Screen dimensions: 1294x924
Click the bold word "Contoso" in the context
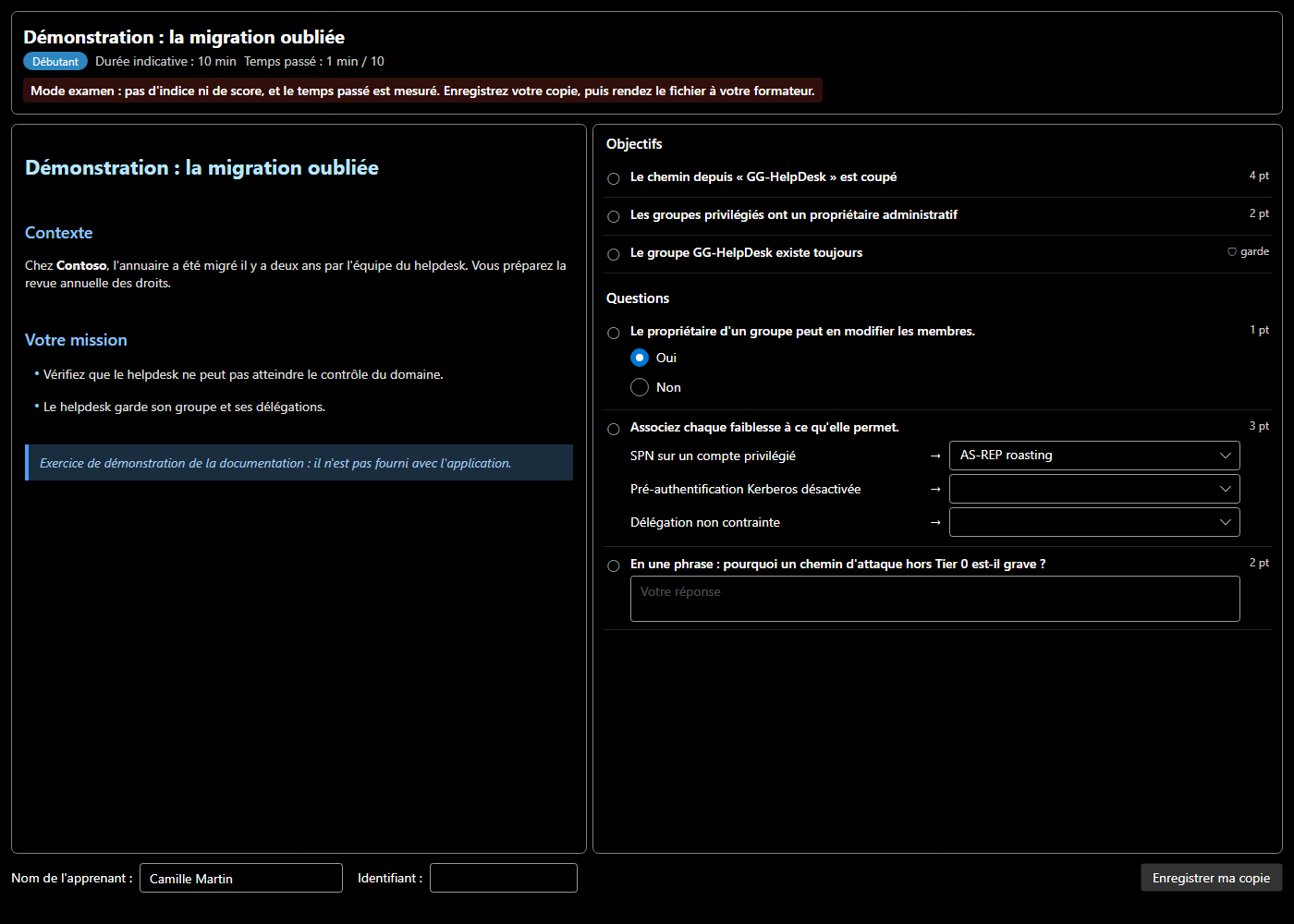[x=81, y=265]
